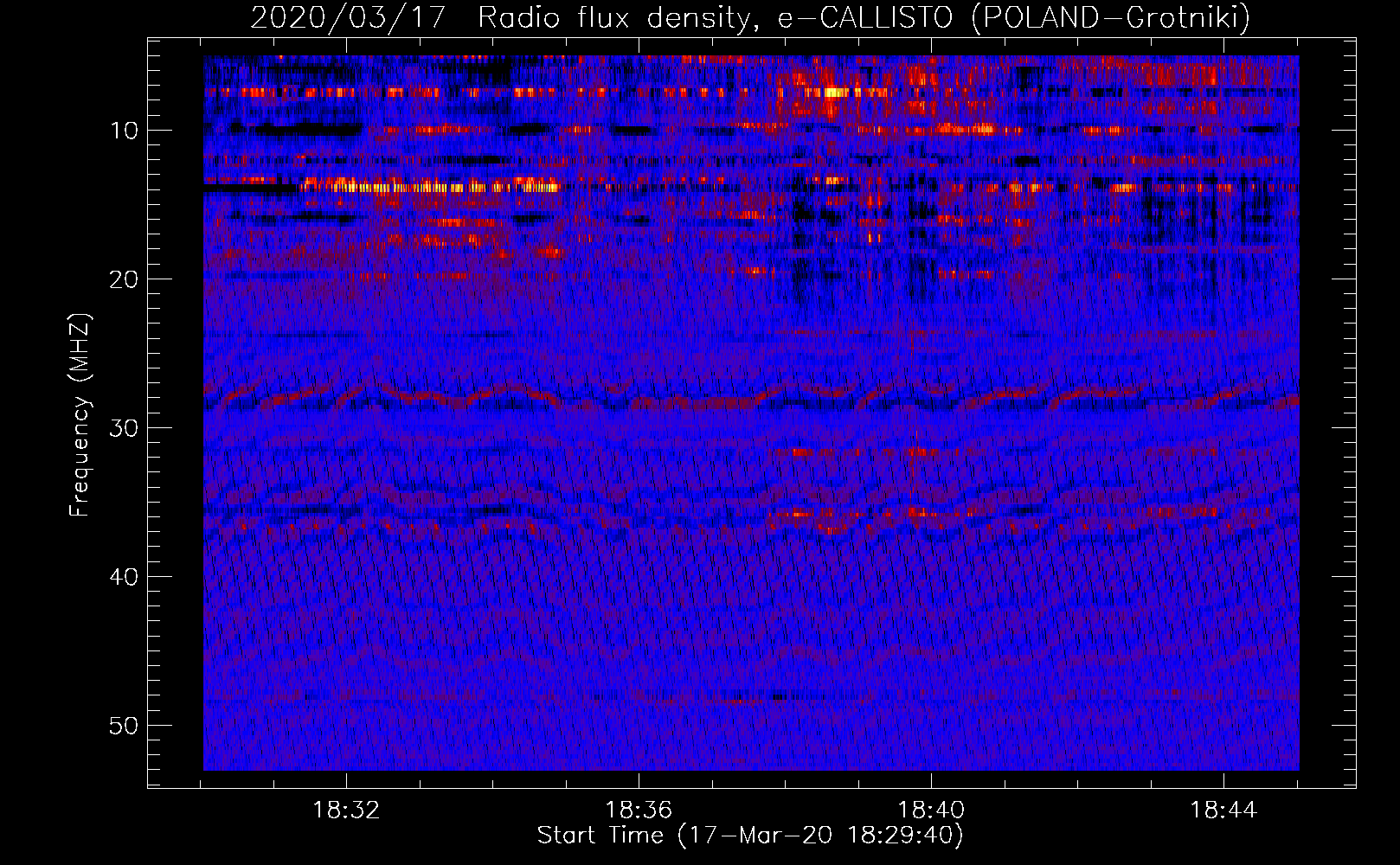Click the plot title mentioning e-CALLISTO POLAND-Grotniki
This screenshot has height=865, width=1400.
tap(750, 17)
